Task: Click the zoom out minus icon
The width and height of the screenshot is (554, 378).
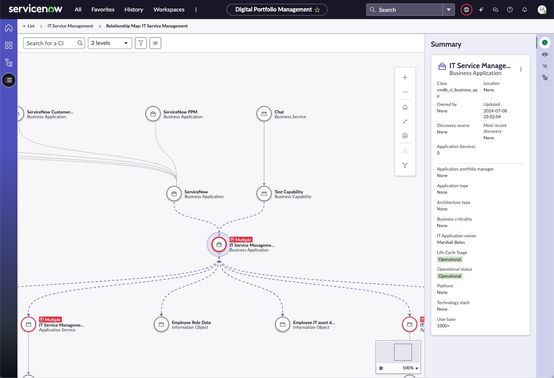Action: pyautogui.click(x=405, y=92)
